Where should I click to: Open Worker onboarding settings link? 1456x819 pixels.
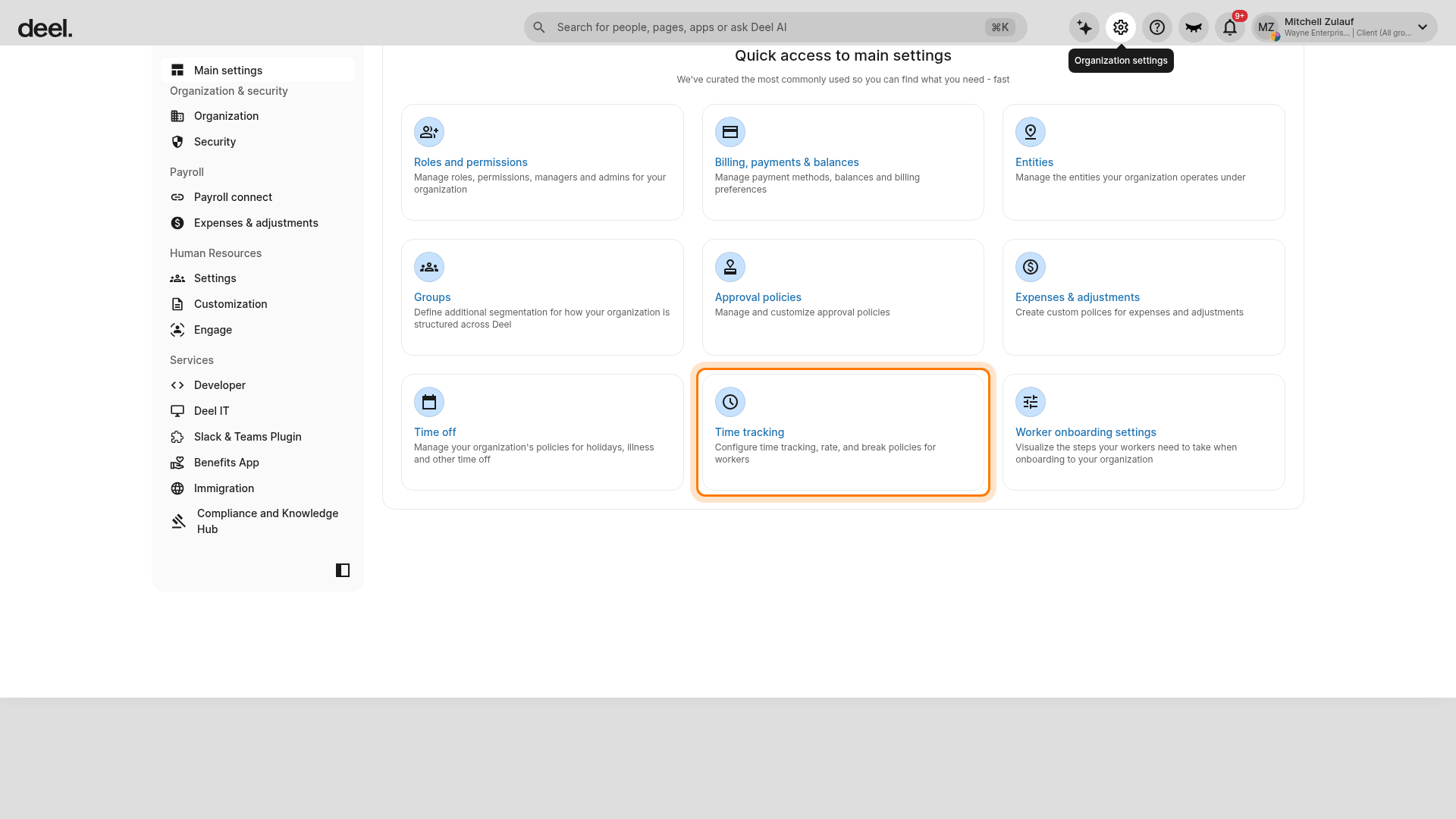coord(1085,432)
